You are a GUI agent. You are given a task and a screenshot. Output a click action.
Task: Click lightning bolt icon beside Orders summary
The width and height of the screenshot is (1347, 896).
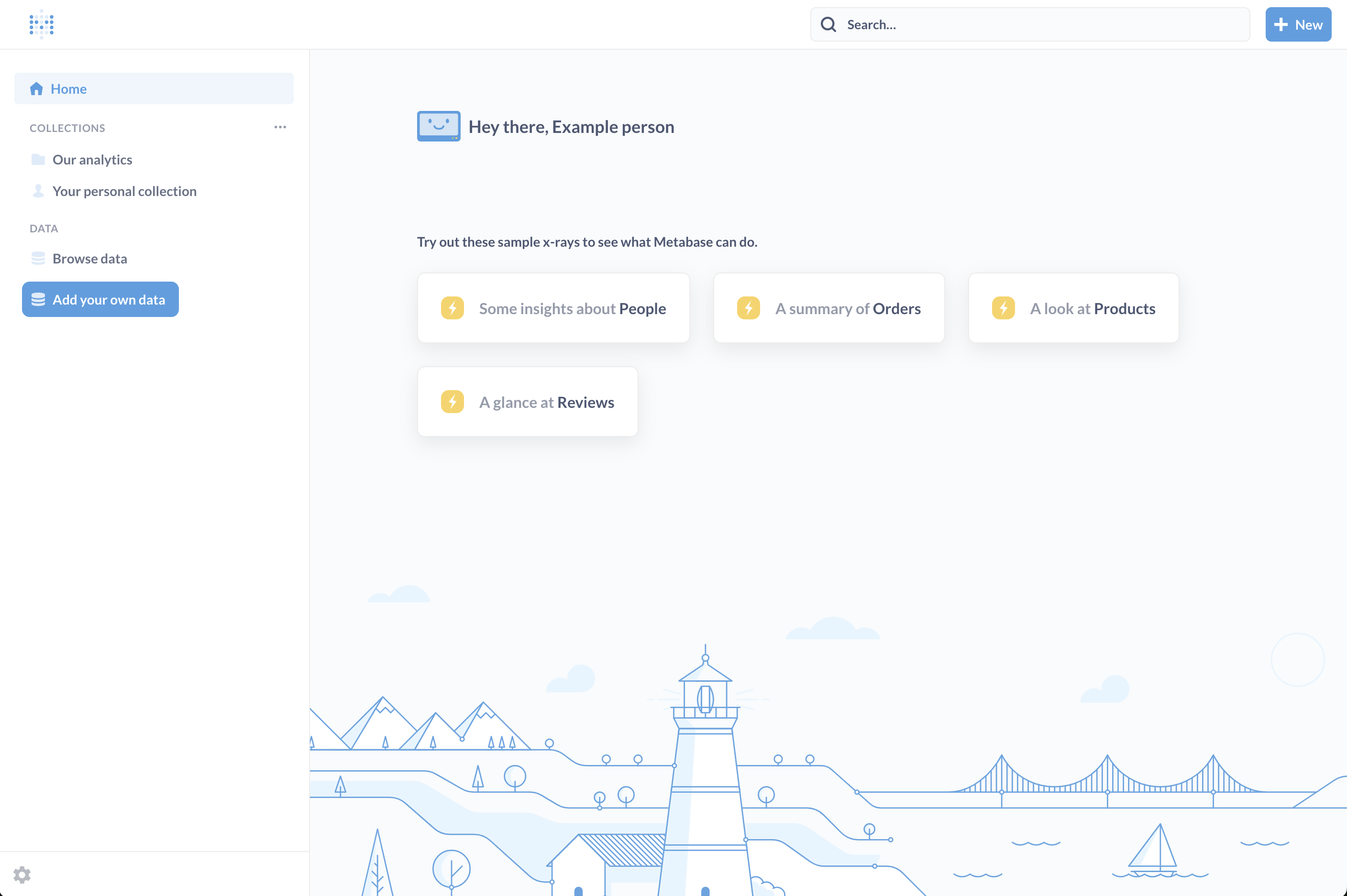tap(749, 308)
